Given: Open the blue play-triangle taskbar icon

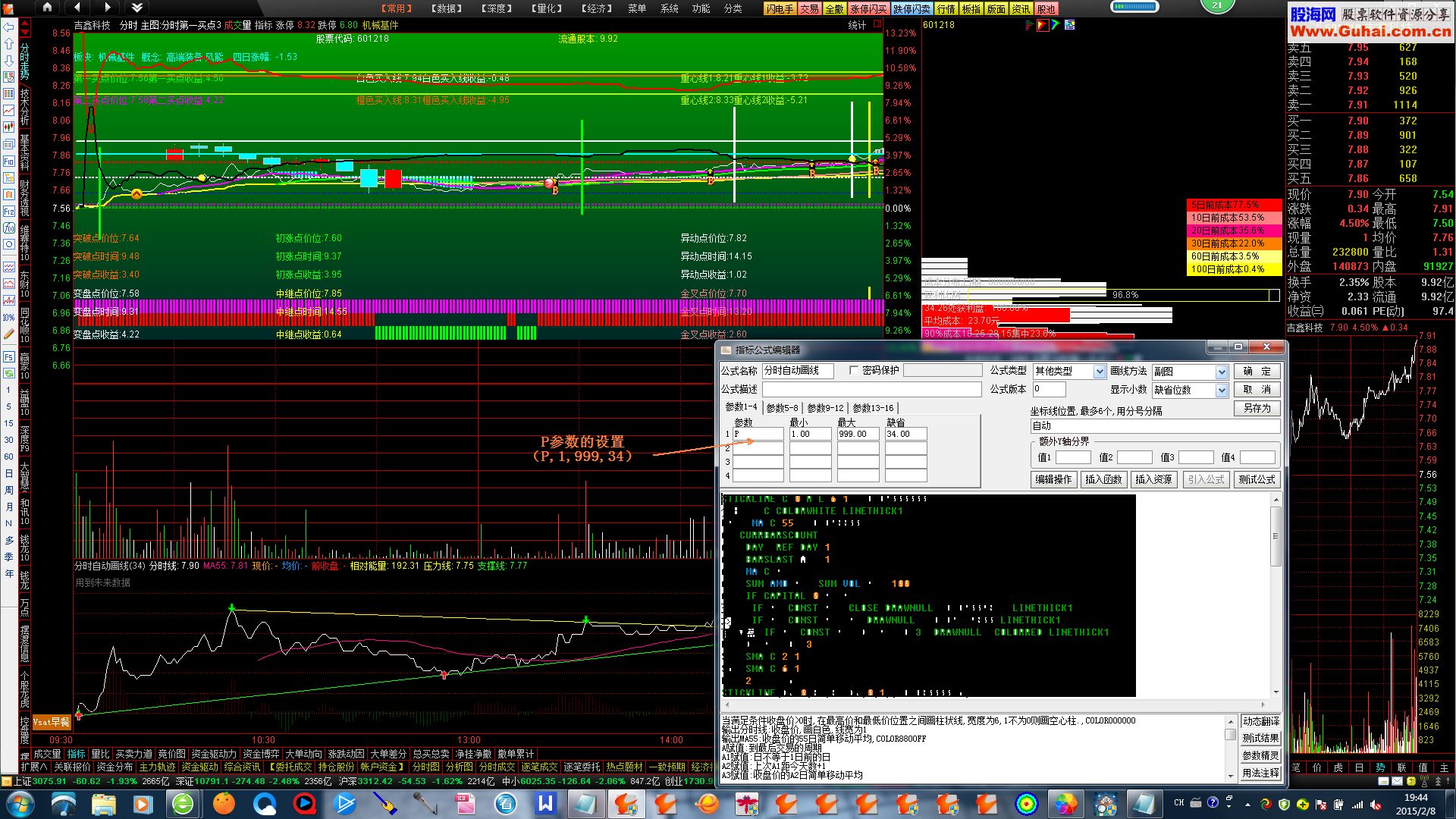Looking at the screenshot, I should click(344, 804).
